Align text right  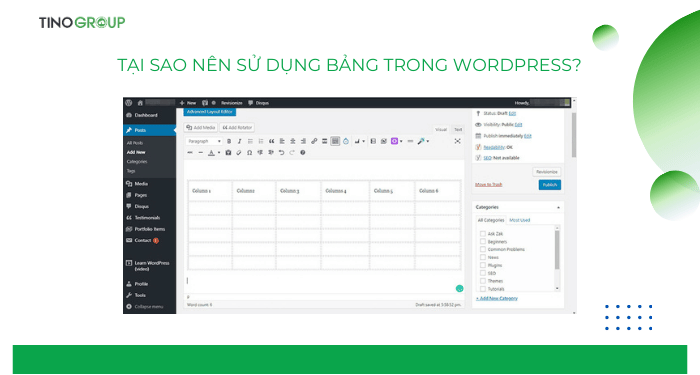(x=304, y=142)
